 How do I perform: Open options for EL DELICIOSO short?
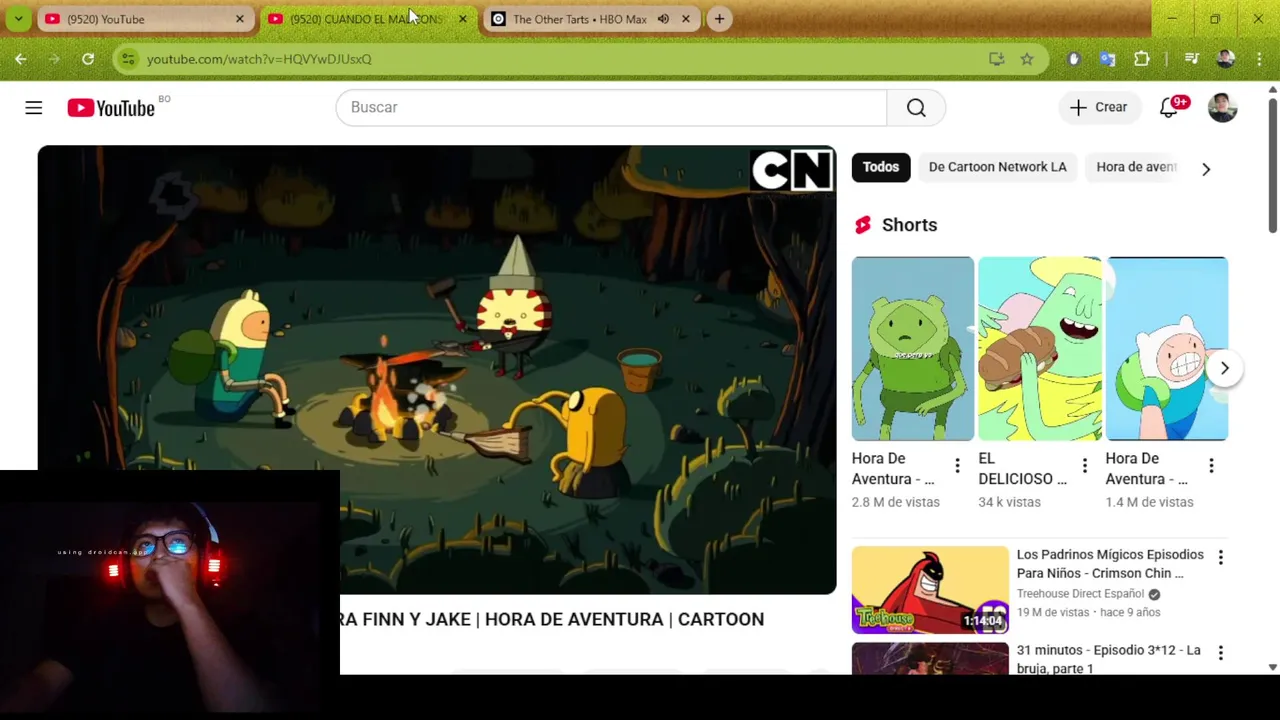coord(1084,466)
